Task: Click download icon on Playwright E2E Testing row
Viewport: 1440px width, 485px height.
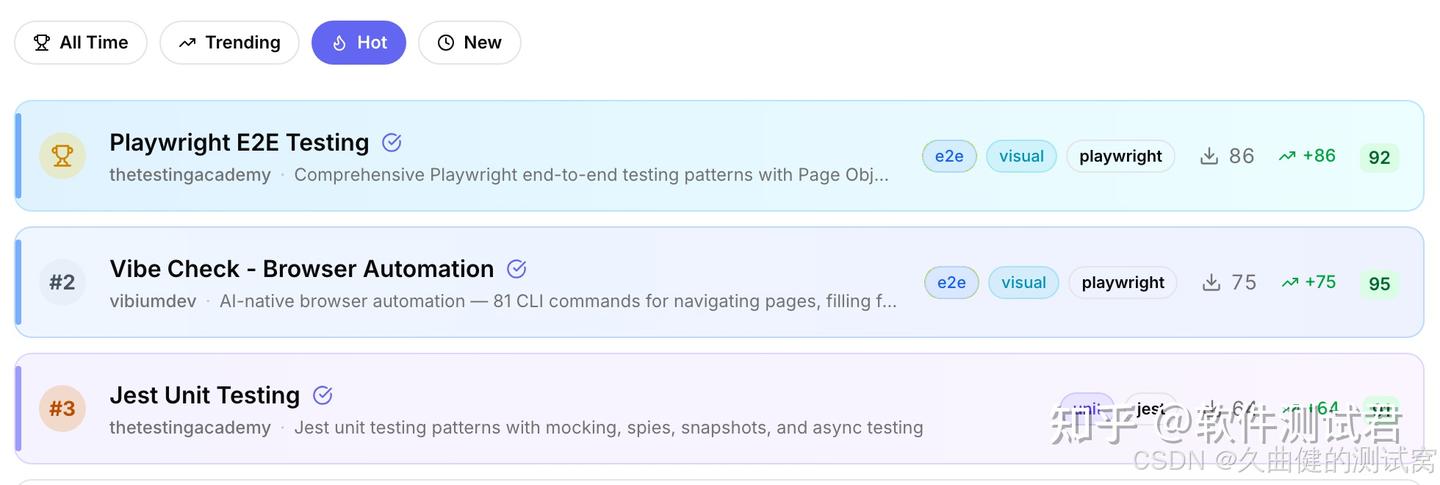Action: click(x=1209, y=156)
